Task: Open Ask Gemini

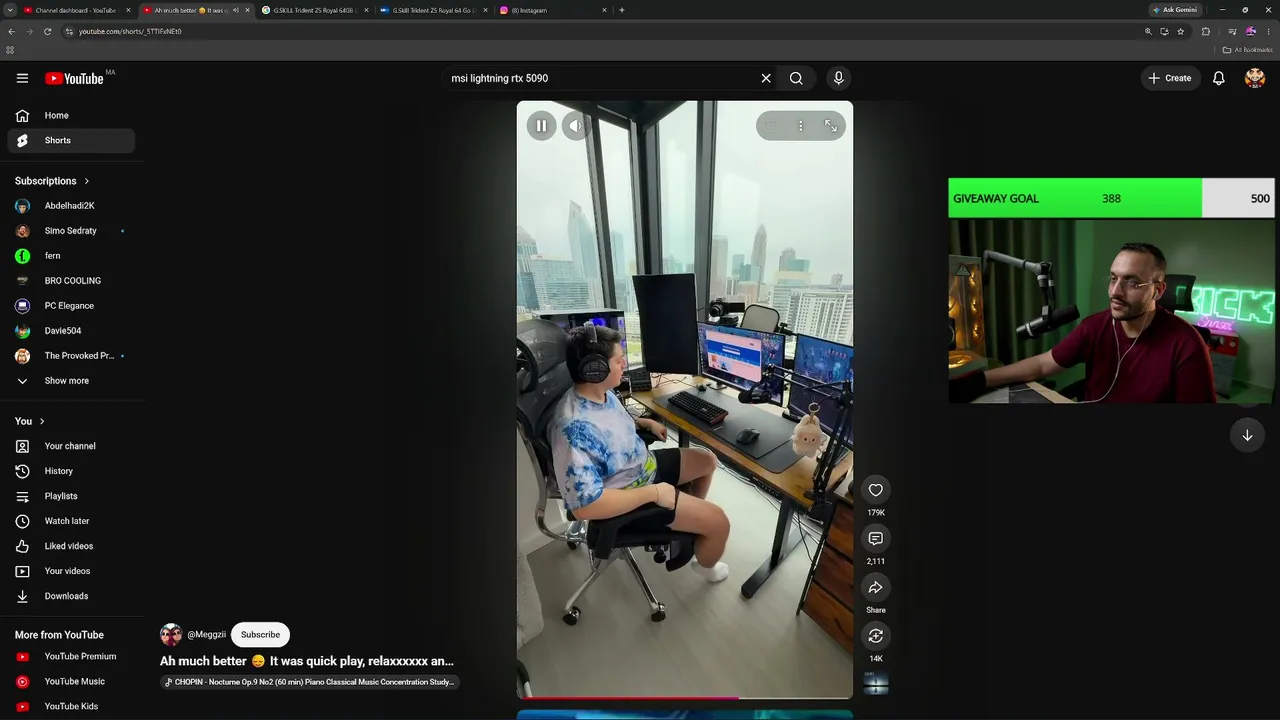Action: pos(1174,10)
